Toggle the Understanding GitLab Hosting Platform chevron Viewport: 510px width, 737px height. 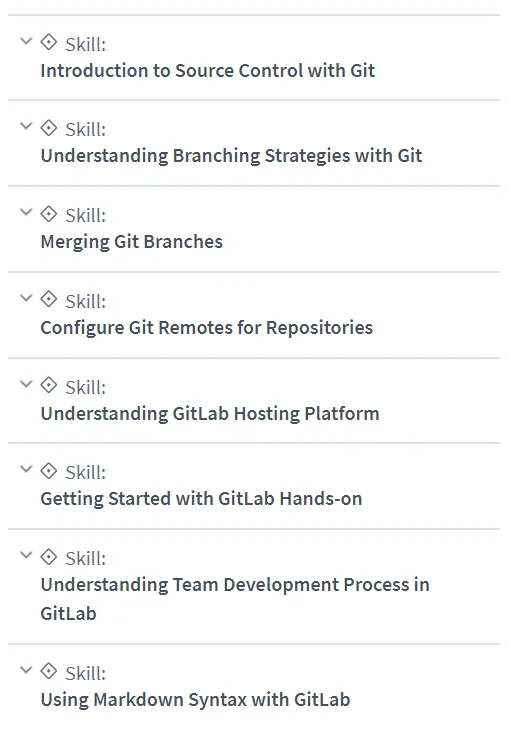(26, 384)
